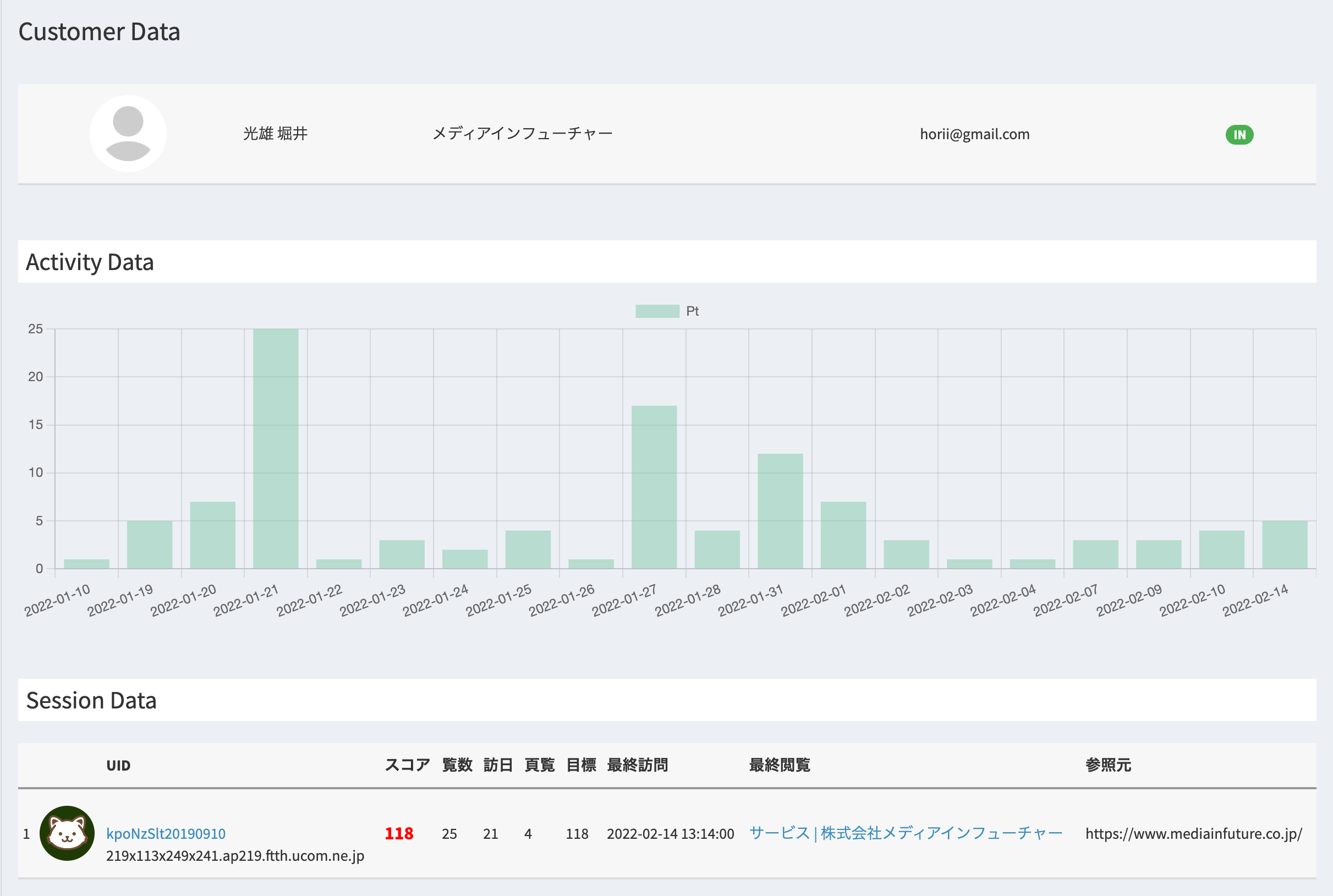This screenshot has width=1333, height=896.
Task: Click the customer profile avatar placeholder
Action: click(128, 134)
